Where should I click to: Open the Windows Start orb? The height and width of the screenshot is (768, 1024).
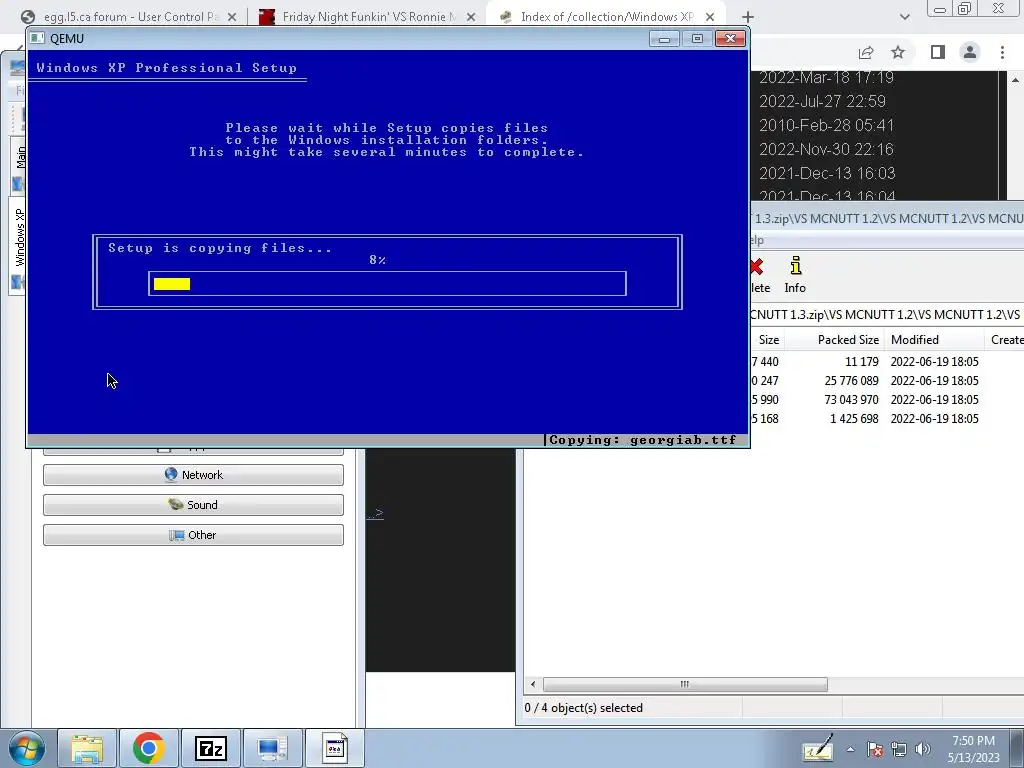[27, 748]
